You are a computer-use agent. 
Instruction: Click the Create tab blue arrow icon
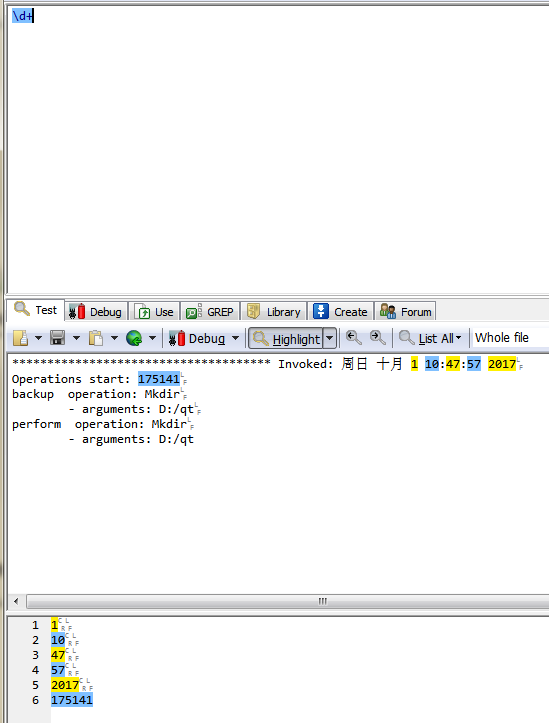[321, 311]
